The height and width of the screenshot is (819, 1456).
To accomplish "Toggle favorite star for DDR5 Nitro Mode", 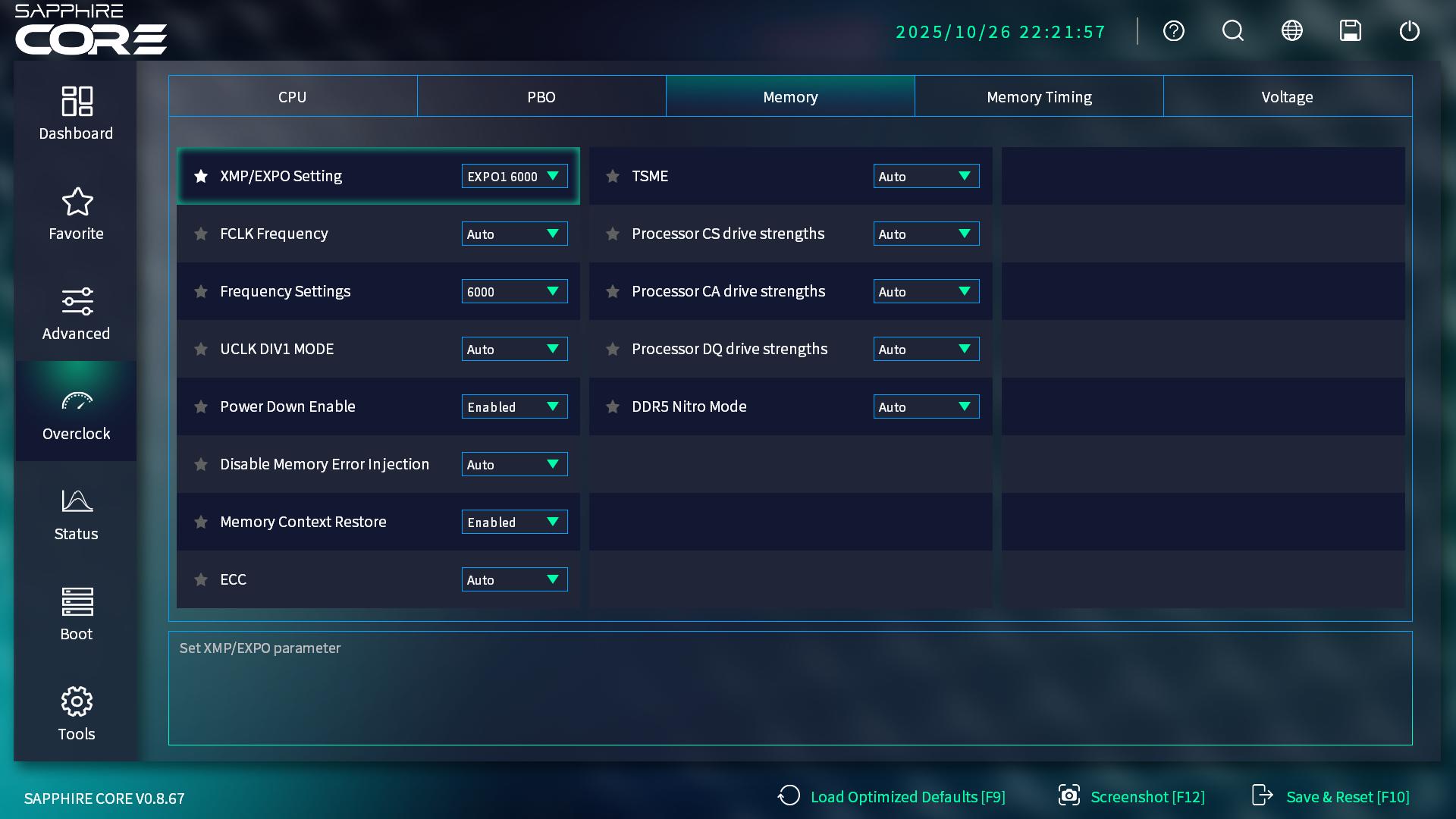I will [x=613, y=407].
